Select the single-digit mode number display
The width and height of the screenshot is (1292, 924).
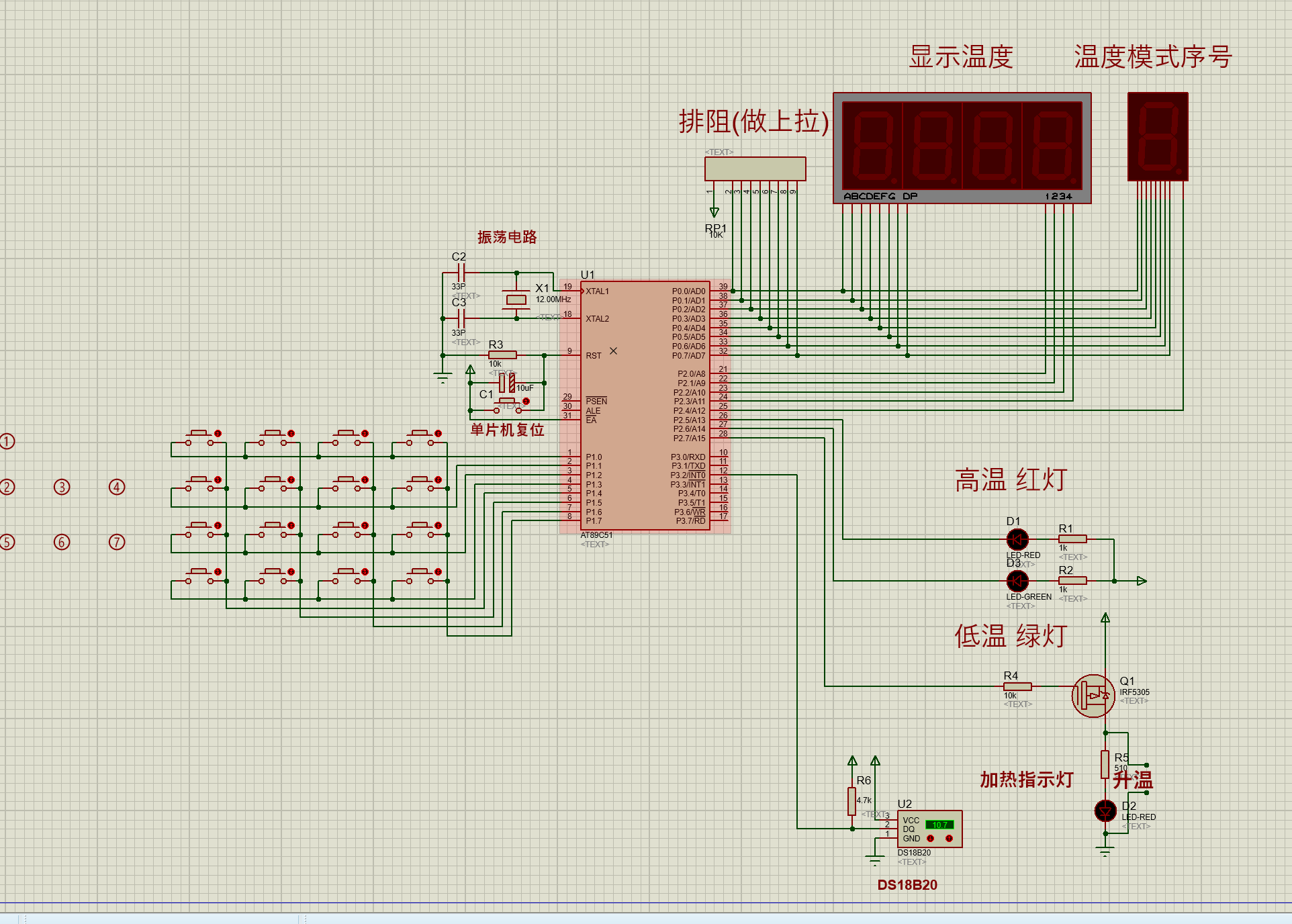point(1158,137)
